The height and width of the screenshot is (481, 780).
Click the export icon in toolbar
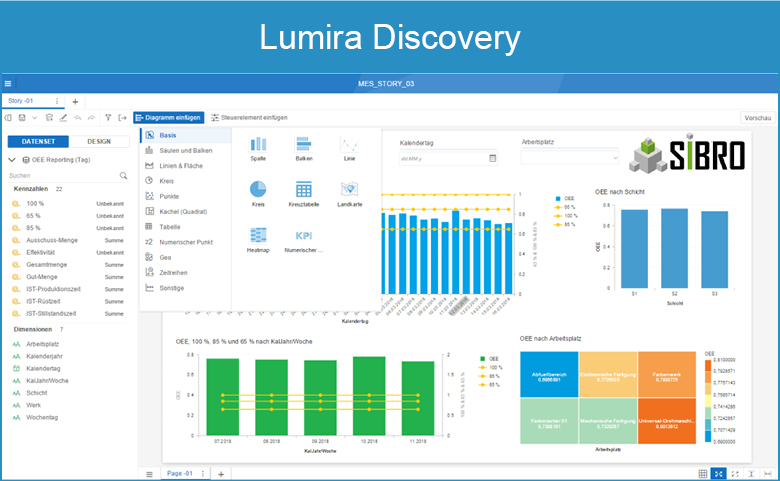[122, 118]
